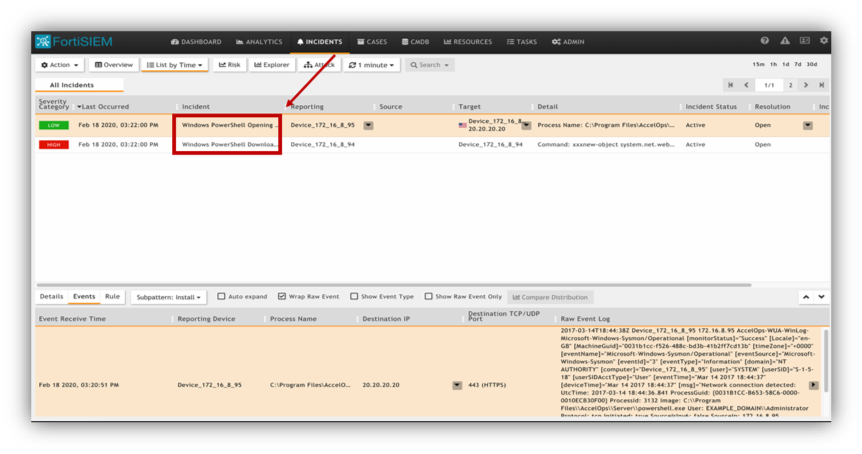Viewport: 862px width, 454px height.
Task: Click the user profile card icon
Action: 804,41
